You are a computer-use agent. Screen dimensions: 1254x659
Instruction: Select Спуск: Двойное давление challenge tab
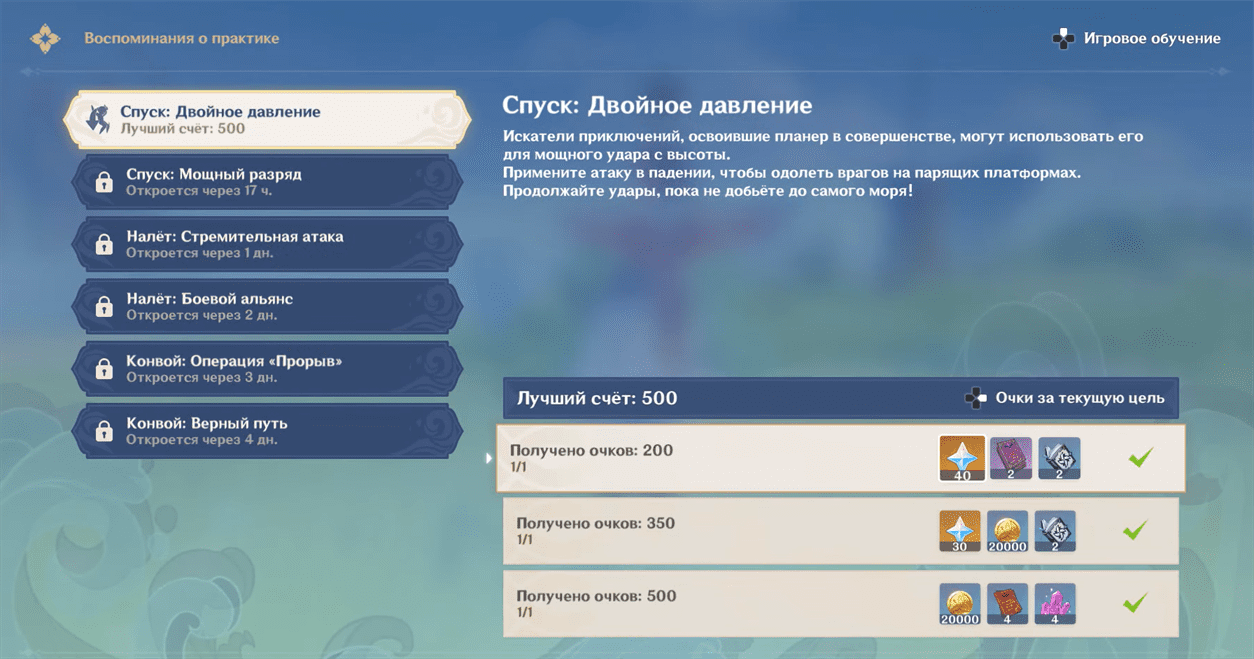pos(266,119)
